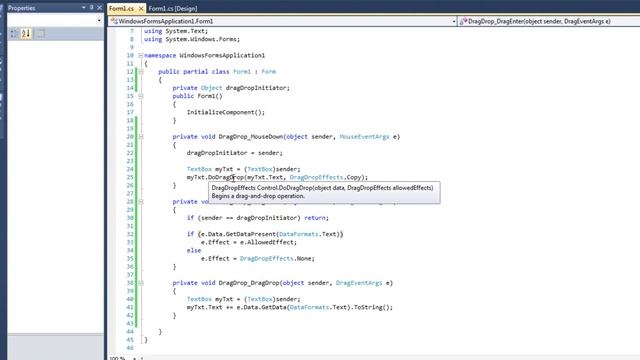Image resolution: width=640 pixels, height=360 pixels.
Task: Switch to the Form1.cs code tab
Action: [x=122, y=8]
